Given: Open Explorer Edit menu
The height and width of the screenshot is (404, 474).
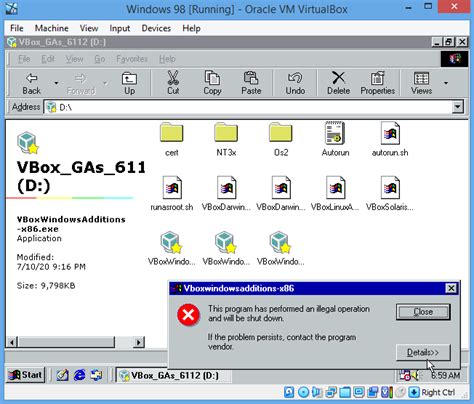Looking at the screenshot, I should tap(48, 59).
